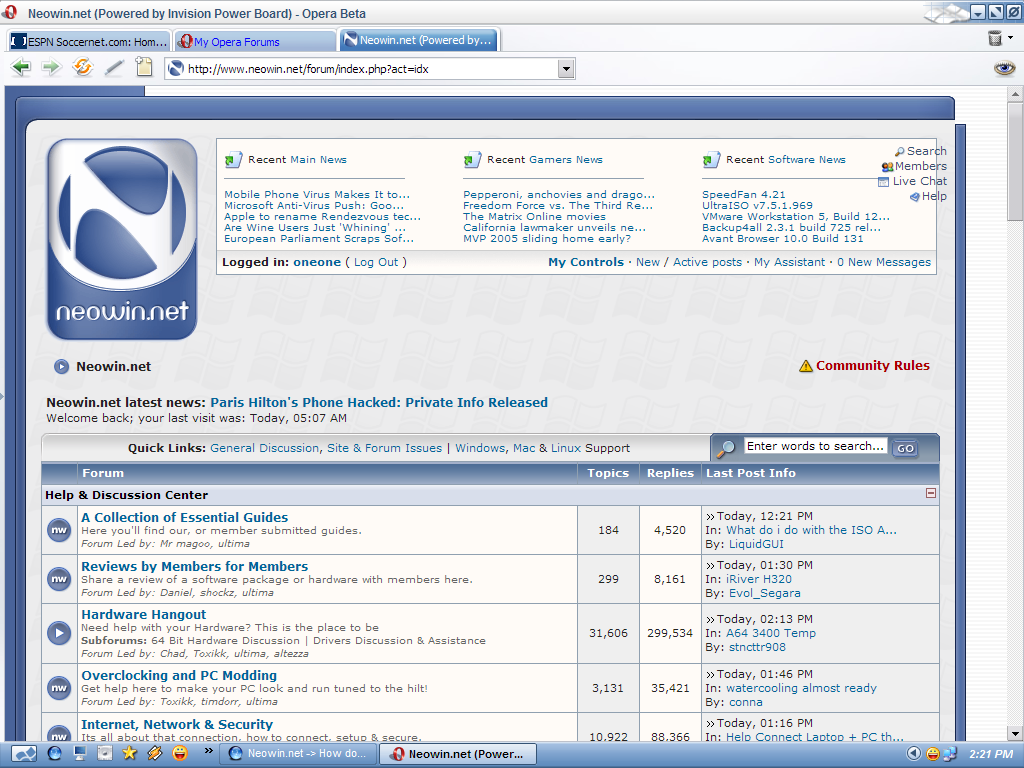Click the Recent Gamers News icon
This screenshot has height=768, width=1024.
point(471,160)
